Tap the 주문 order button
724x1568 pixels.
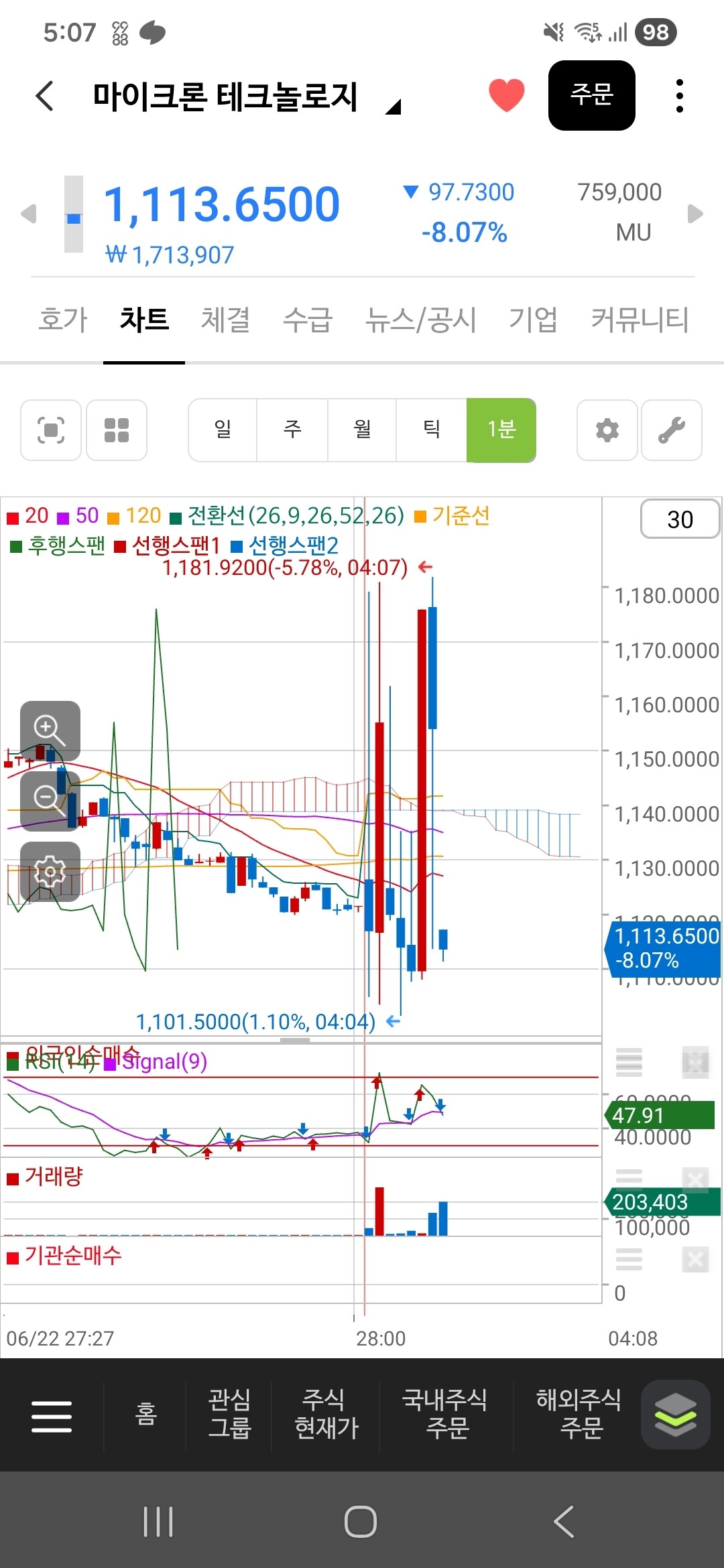click(591, 95)
